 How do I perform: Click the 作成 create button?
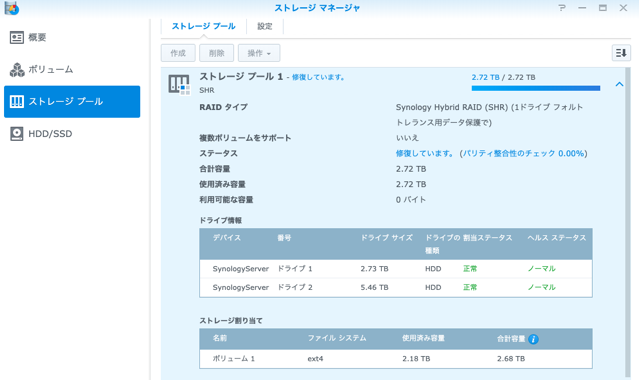pyautogui.click(x=178, y=53)
